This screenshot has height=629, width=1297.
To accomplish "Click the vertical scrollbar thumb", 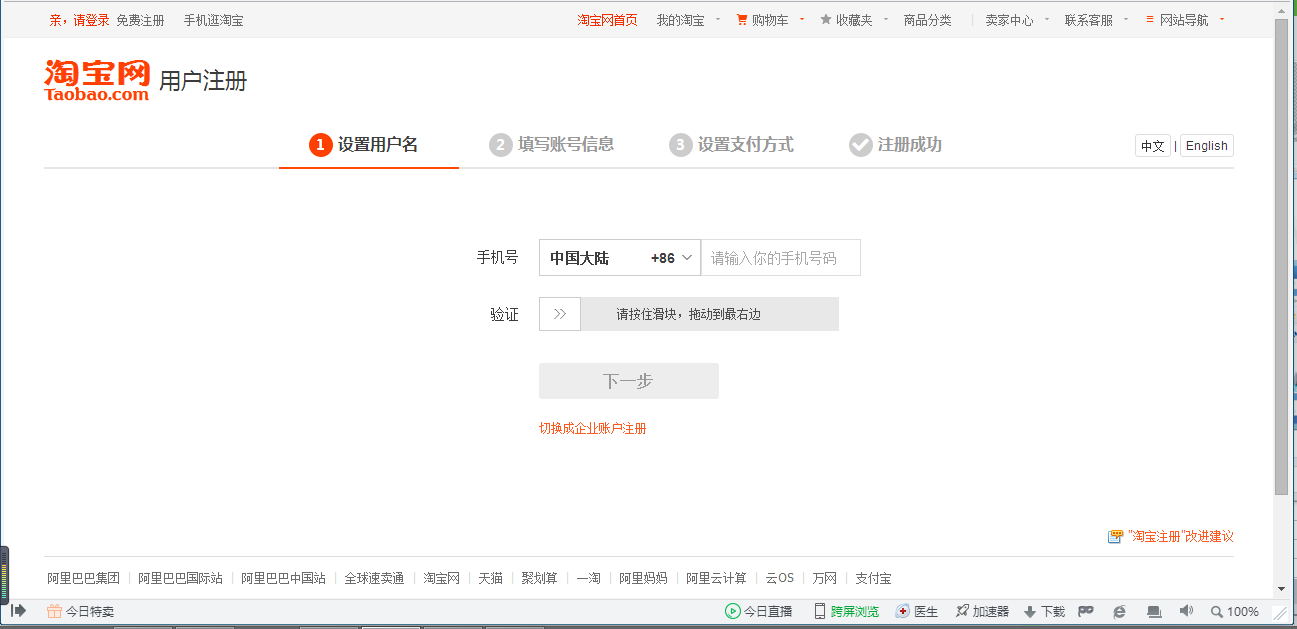I will point(1281,256).
